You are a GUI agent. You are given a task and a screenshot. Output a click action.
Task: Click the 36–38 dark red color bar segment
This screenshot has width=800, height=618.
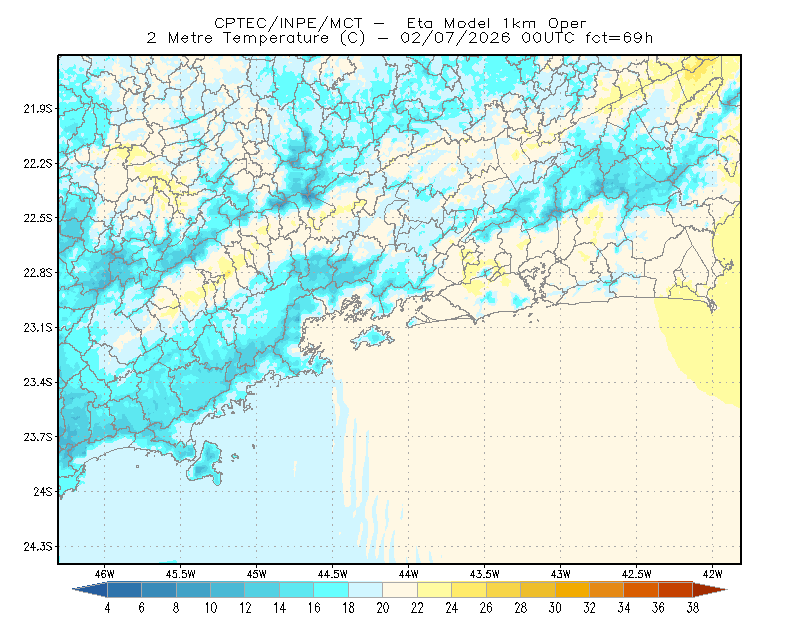click(x=676, y=590)
